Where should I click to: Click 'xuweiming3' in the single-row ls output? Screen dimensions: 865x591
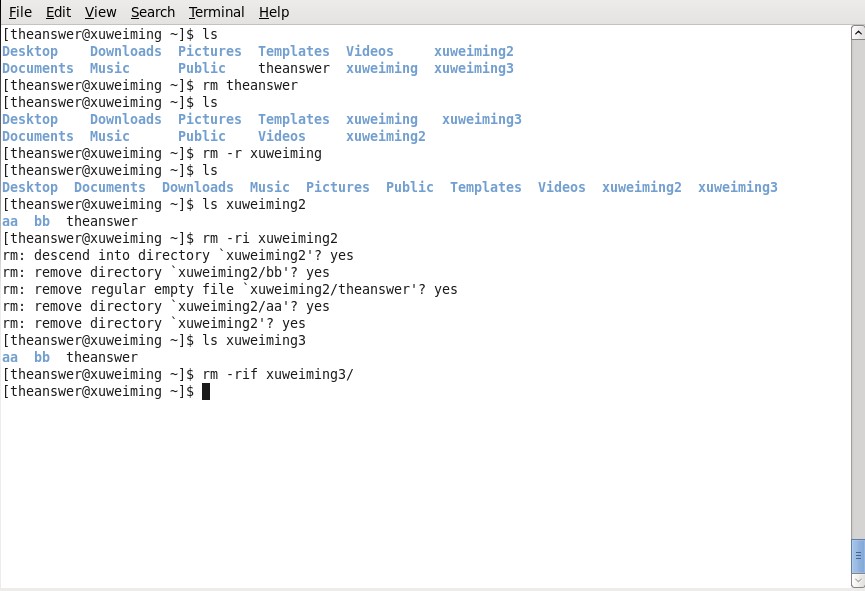[738, 188]
